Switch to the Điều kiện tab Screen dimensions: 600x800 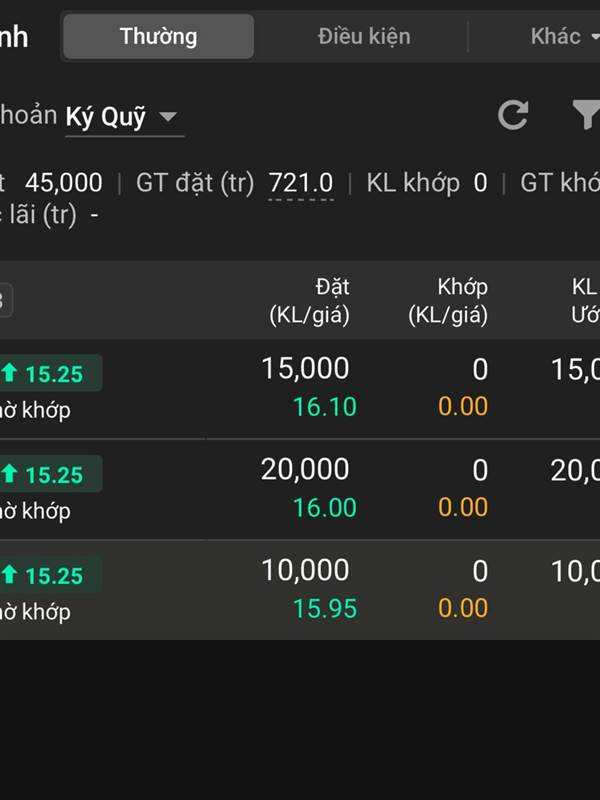[364, 36]
